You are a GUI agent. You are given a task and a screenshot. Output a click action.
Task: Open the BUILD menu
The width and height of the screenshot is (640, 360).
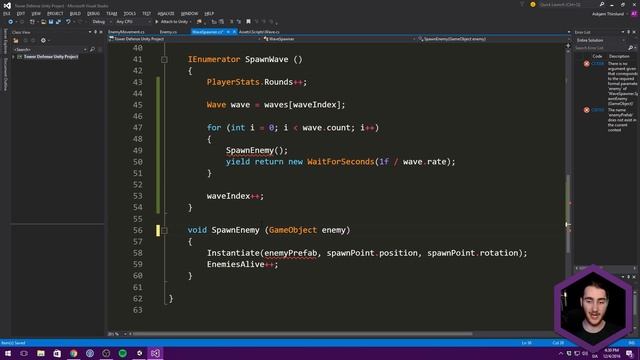point(75,13)
